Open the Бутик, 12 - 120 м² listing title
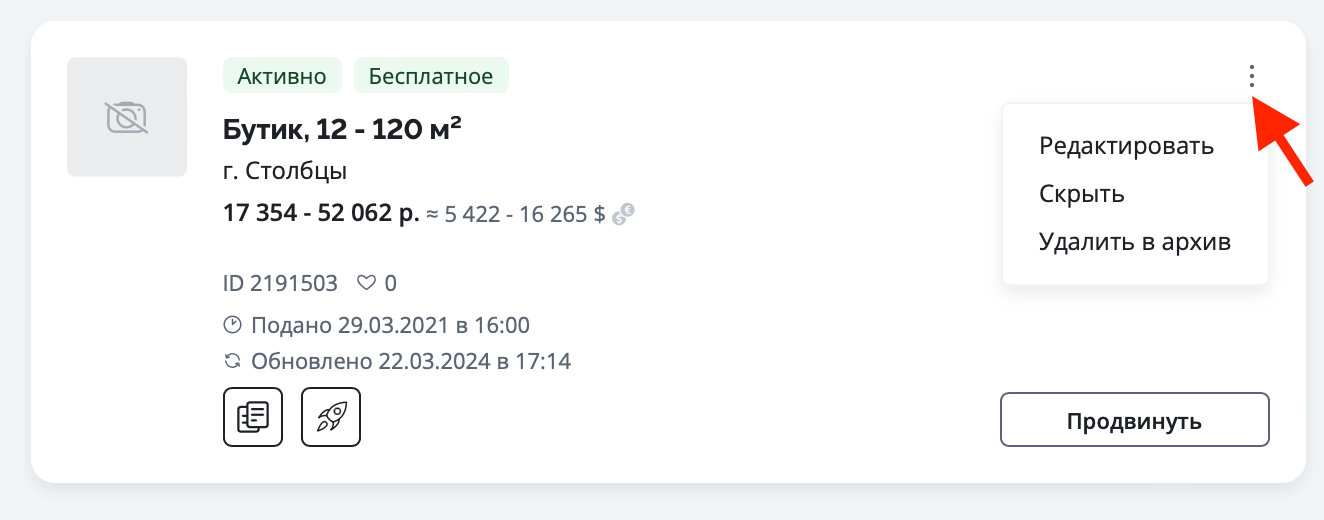Screen dimensions: 1324x520 click(343, 130)
